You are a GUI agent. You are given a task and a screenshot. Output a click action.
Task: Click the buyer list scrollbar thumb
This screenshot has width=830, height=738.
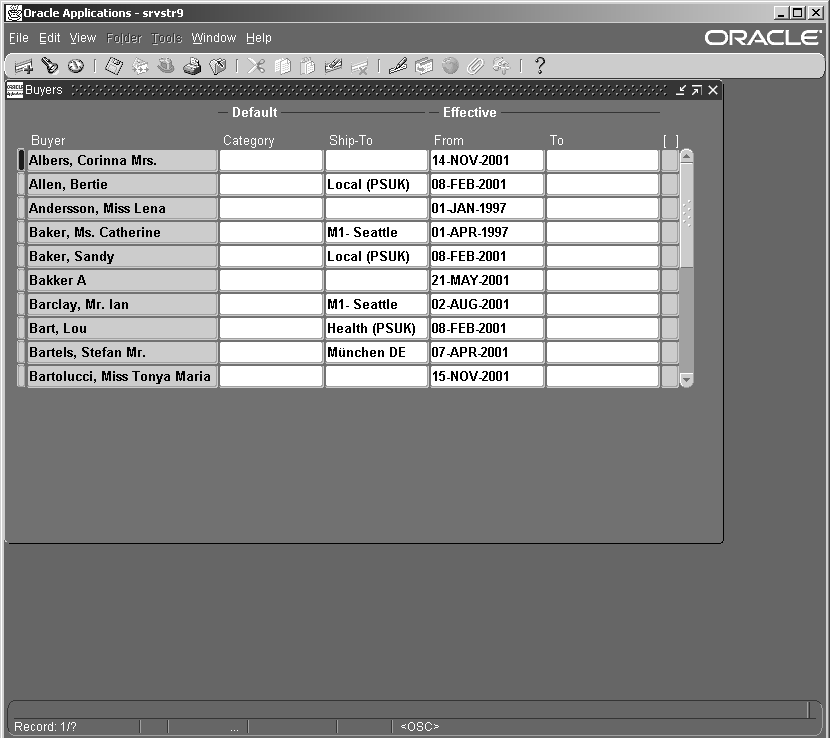(x=687, y=215)
